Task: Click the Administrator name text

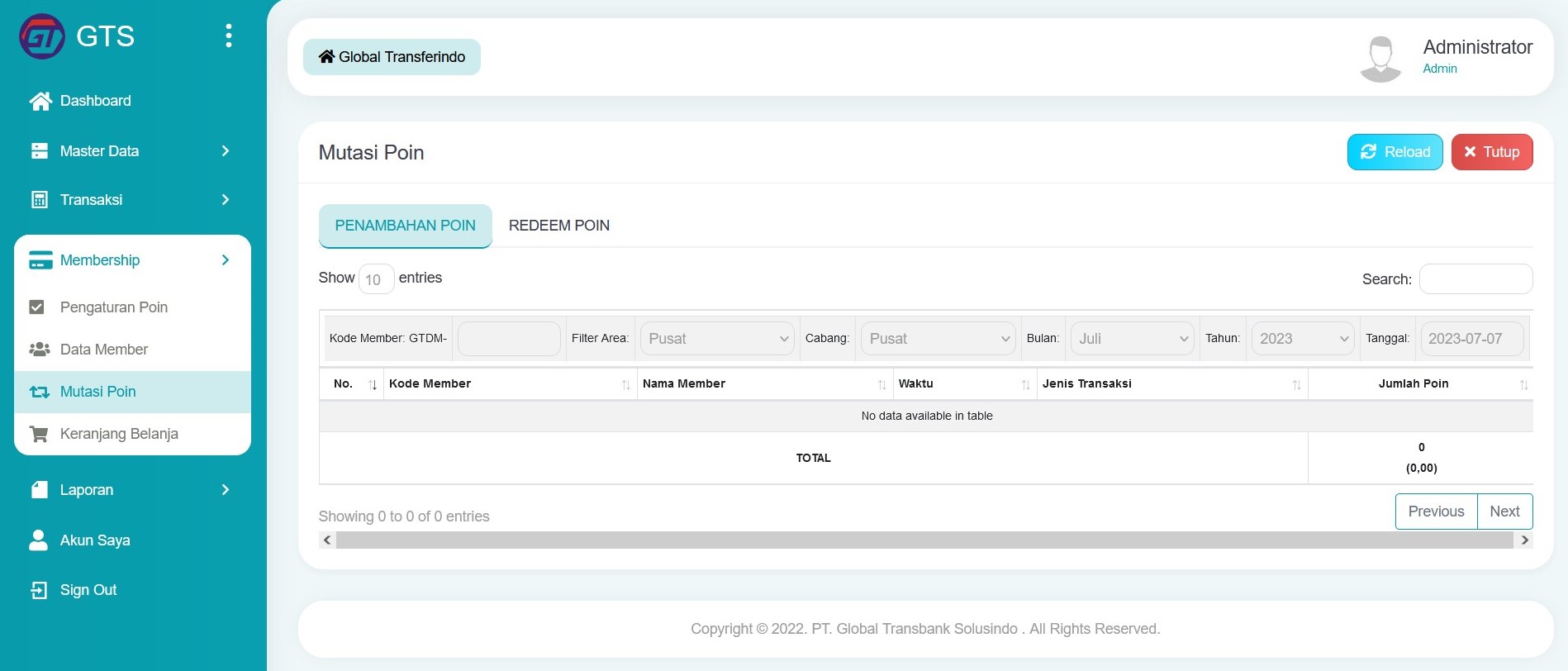Action: coord(1477,47)
